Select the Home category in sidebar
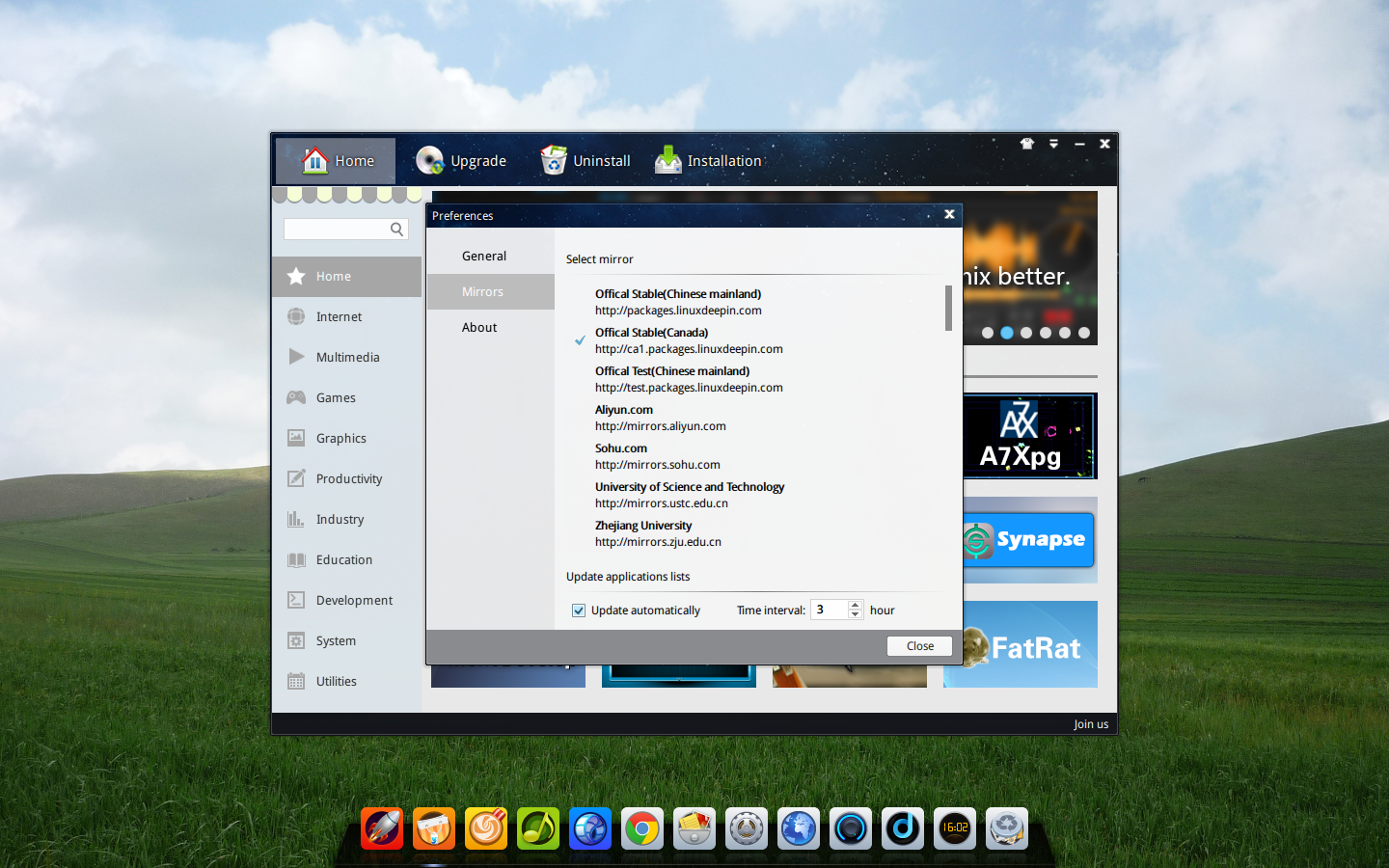Screen dimensions: 1389x868 (347, 276)
